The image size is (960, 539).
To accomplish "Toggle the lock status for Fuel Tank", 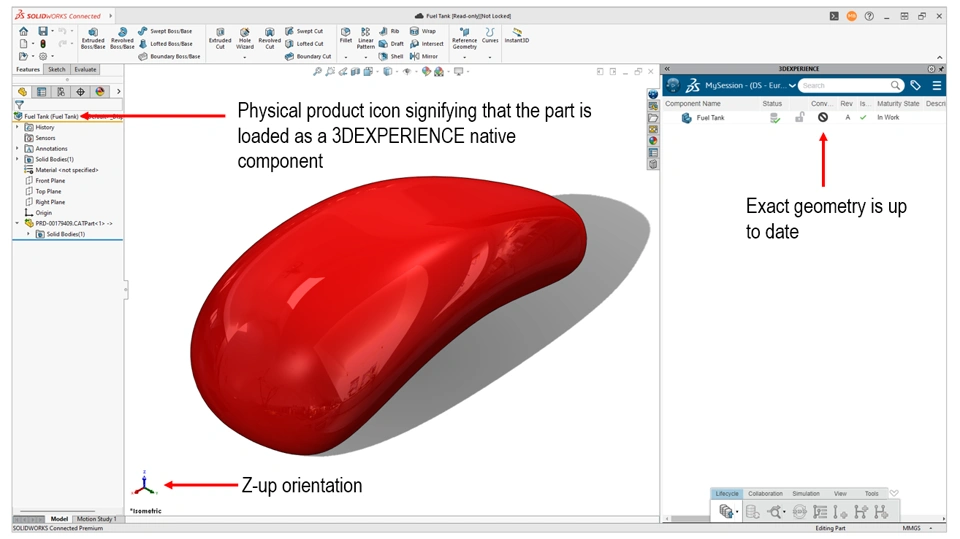I will [x=800, y=117].
